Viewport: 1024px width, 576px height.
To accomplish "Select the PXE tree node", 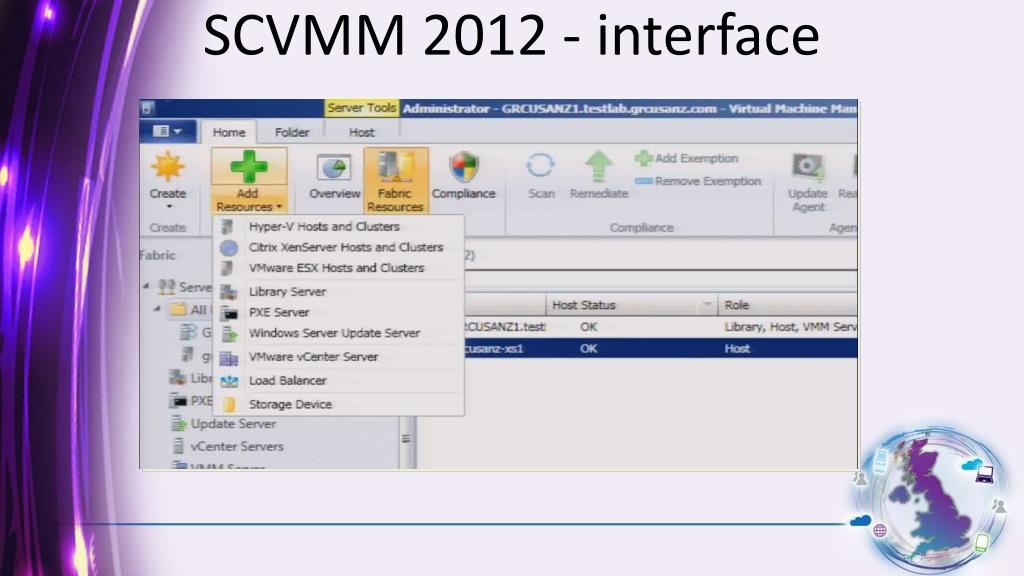I will (x=201, y=400).
